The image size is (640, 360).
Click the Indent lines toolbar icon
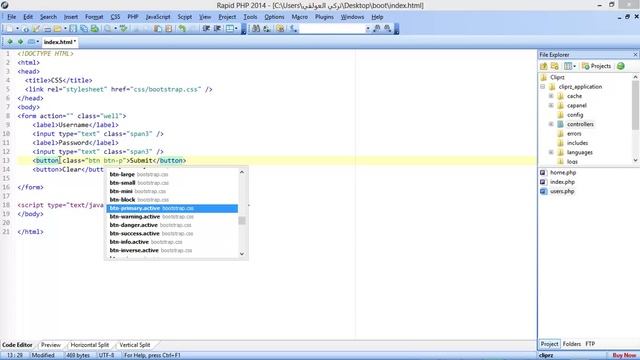pos(206,29)
